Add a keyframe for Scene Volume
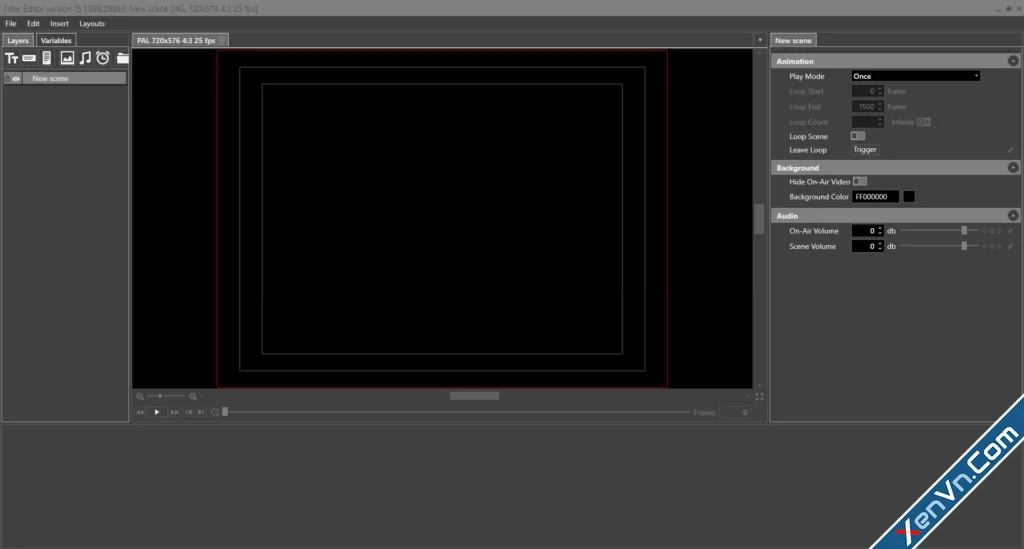The image size is (1024, 549). click(992, 247)
